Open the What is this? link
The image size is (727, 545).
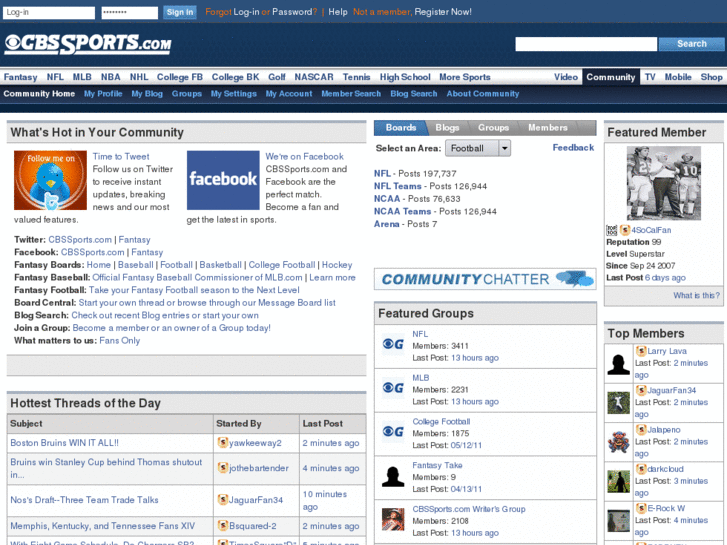[x=696, y=295]
